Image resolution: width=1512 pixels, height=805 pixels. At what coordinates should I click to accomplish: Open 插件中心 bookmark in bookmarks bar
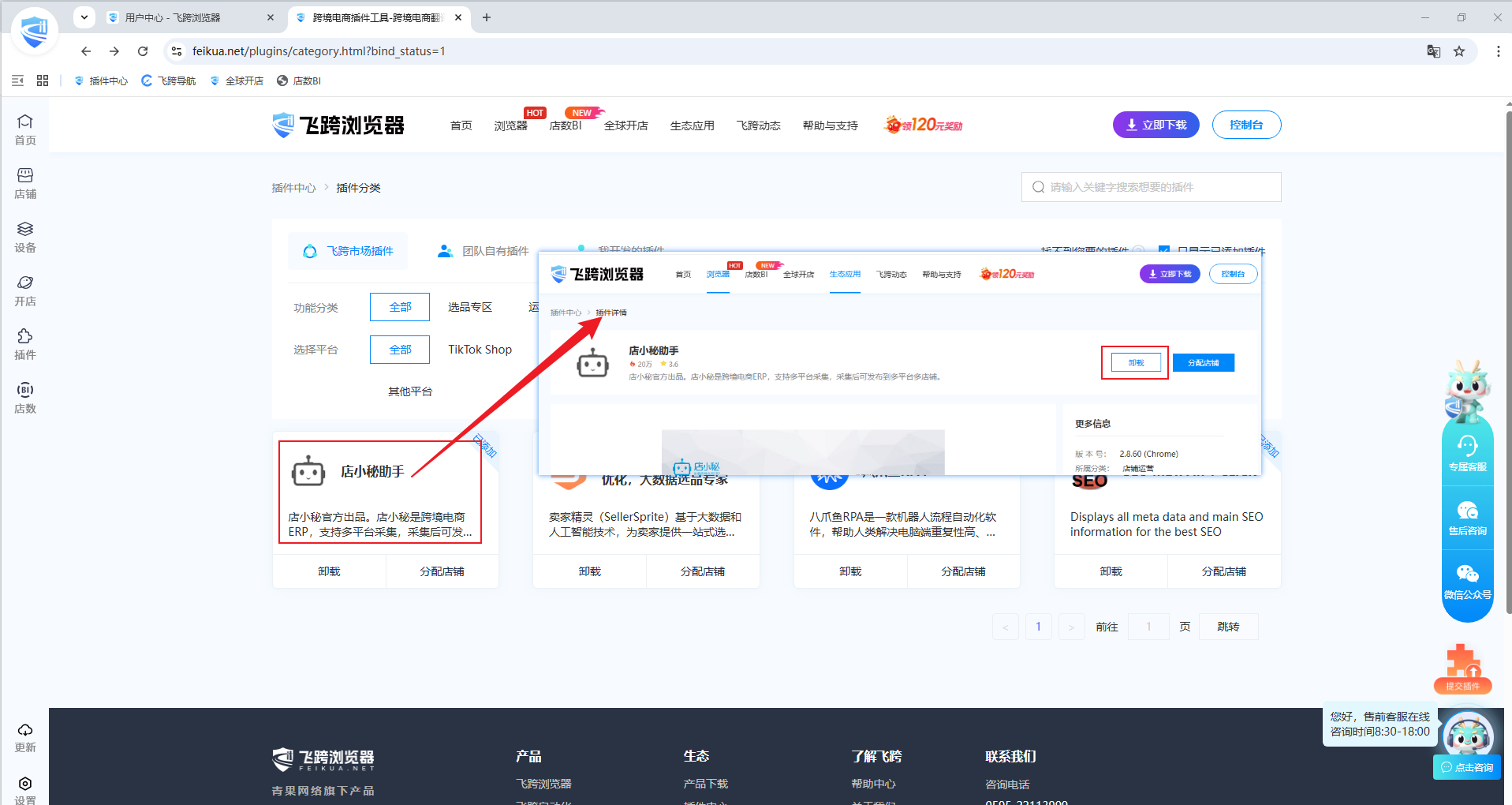pos(101,80)
